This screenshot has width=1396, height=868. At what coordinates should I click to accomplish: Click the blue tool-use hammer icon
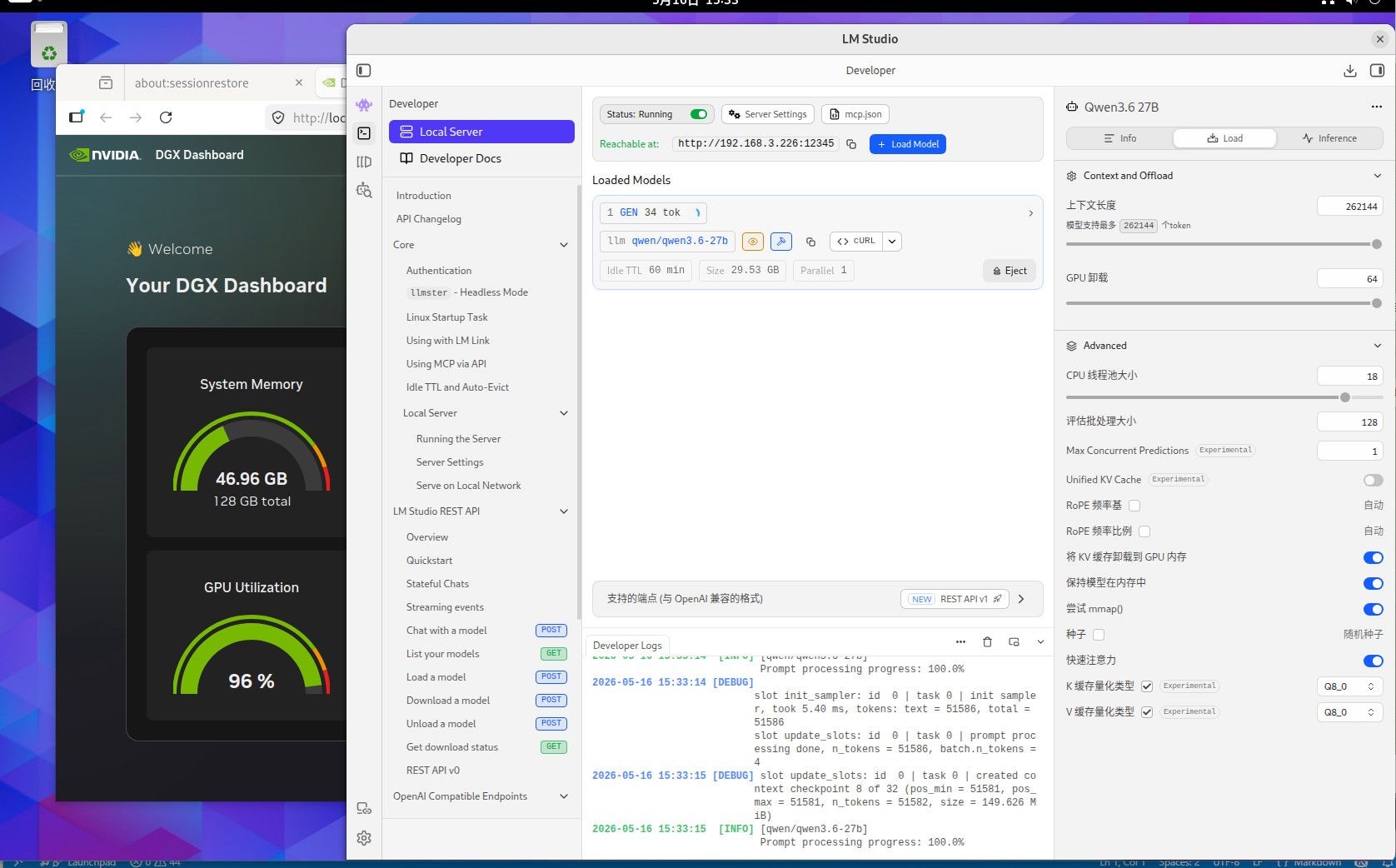pyautogui.click(x=780, y=242)
